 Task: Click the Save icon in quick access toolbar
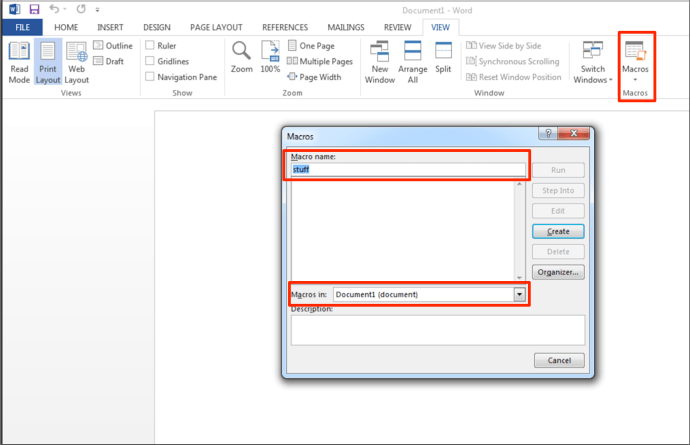(34, 9)
